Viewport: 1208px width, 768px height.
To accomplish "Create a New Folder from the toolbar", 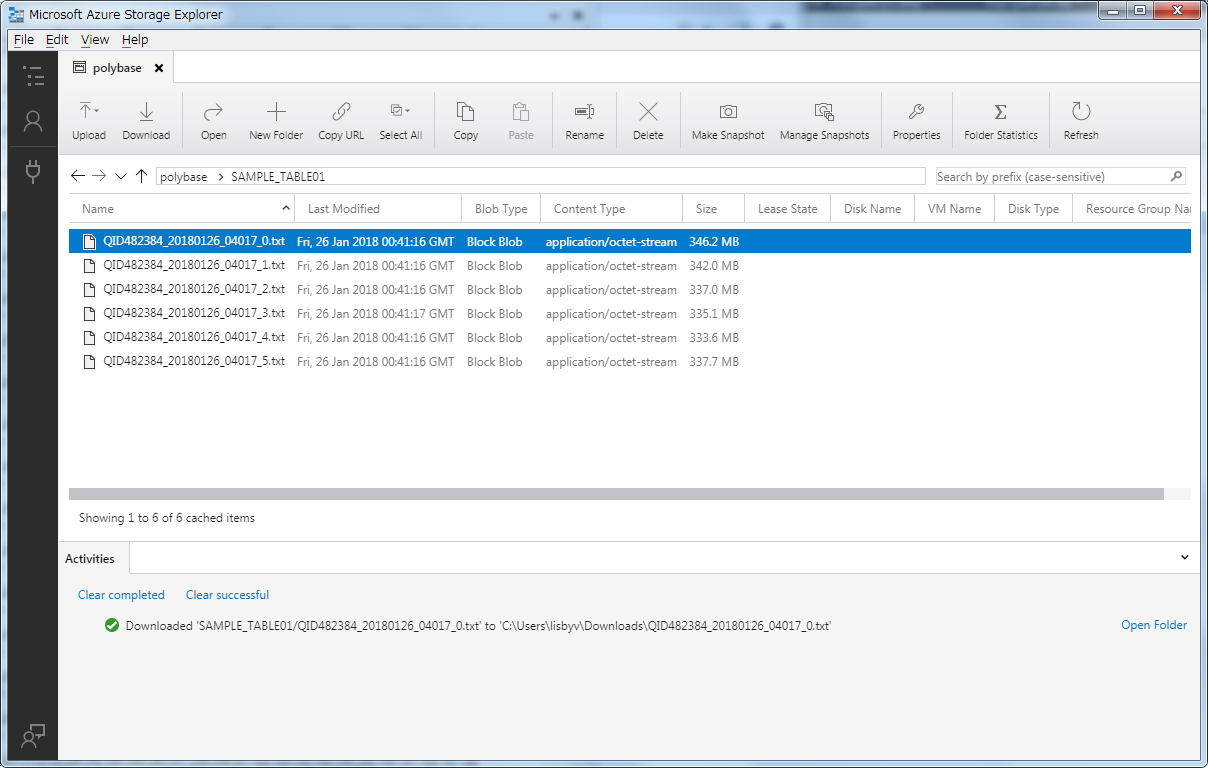I will (x=276, y=112).
